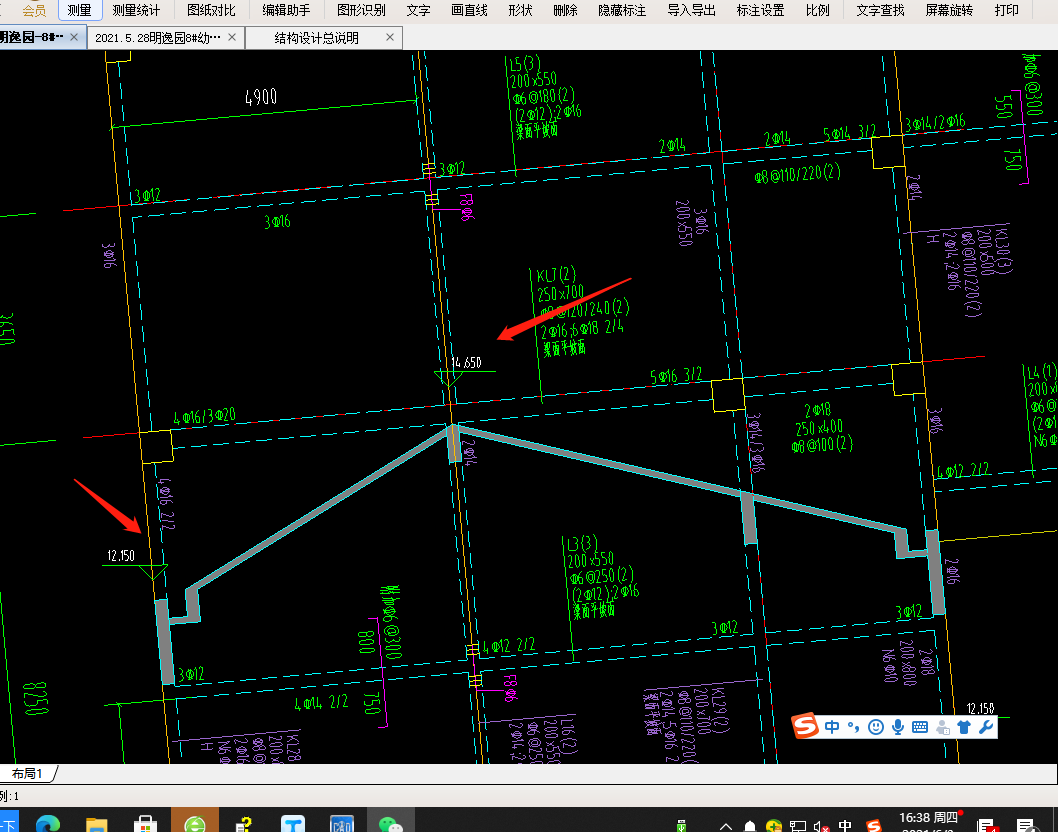Open the 图纸对比 drawing compare menu
Image resolution: width=1058 pixels, height=832 pixels.
point(211,10)
